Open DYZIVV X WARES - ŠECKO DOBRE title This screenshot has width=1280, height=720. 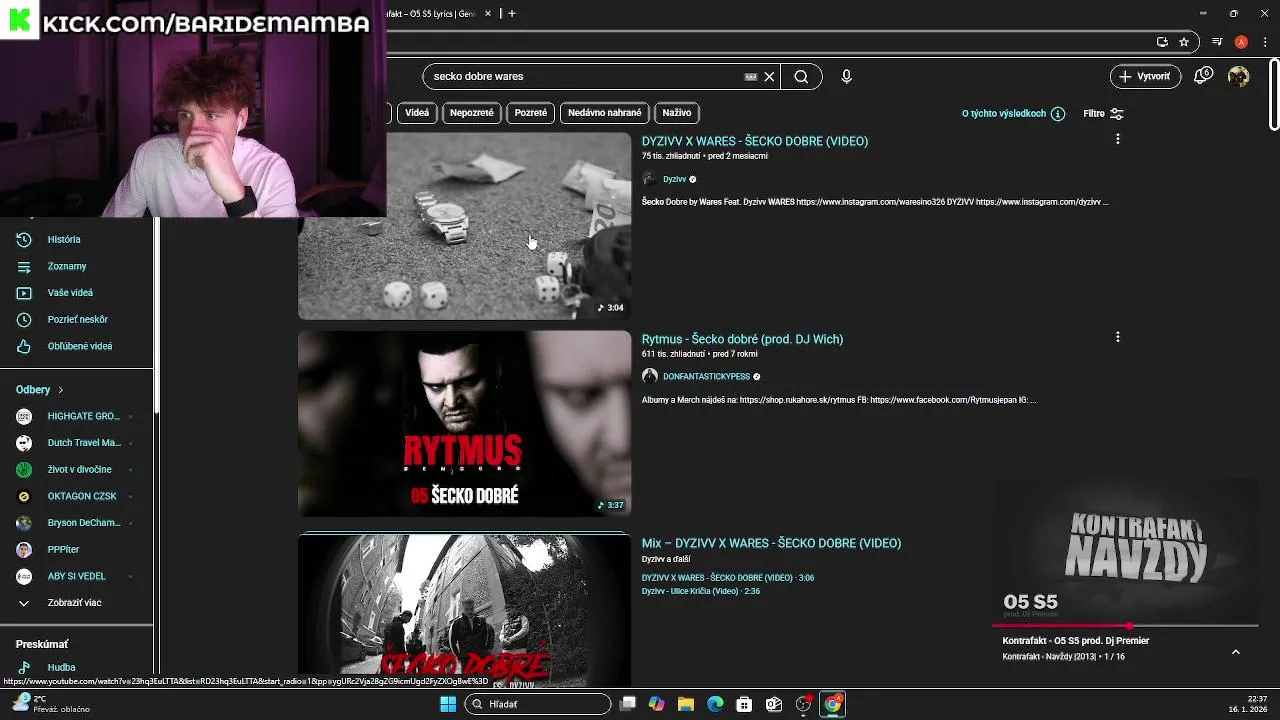tap(755, 141)
